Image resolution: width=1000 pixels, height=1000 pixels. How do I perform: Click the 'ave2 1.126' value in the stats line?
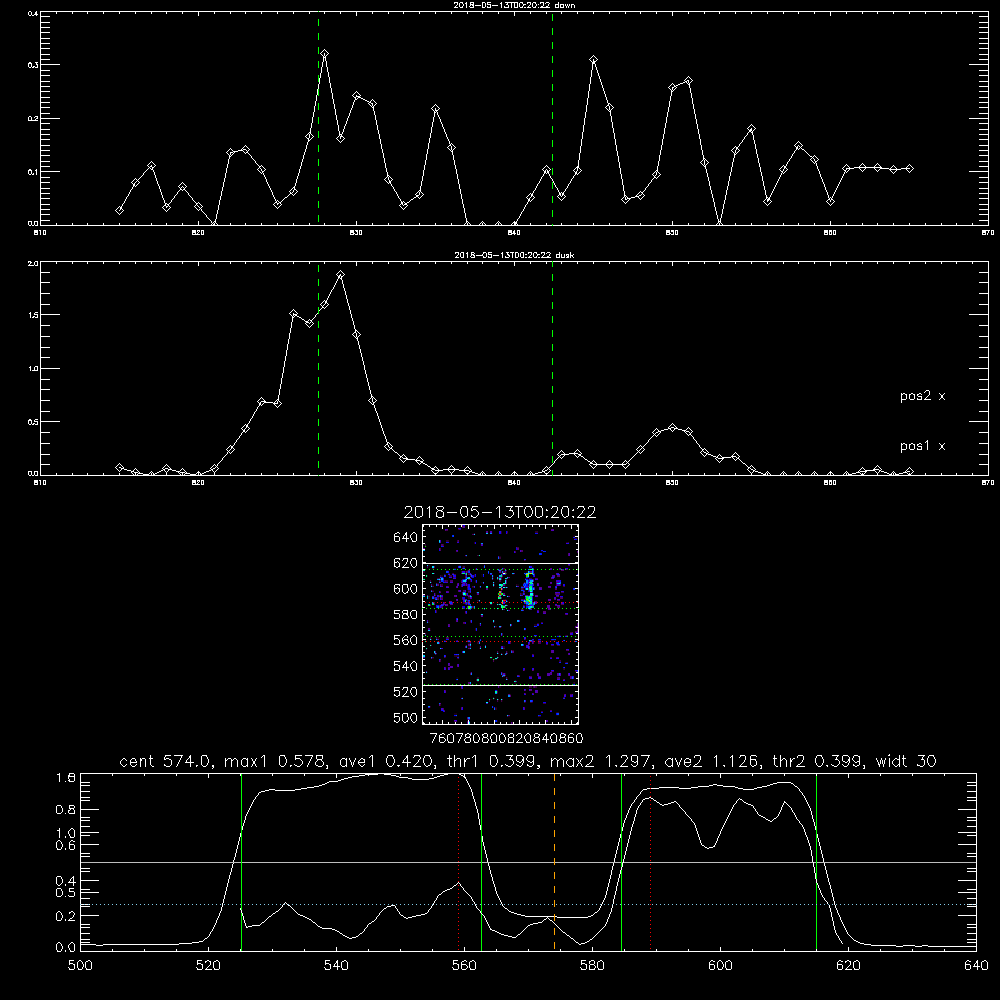pyautogui.click(x=712, y=761)
